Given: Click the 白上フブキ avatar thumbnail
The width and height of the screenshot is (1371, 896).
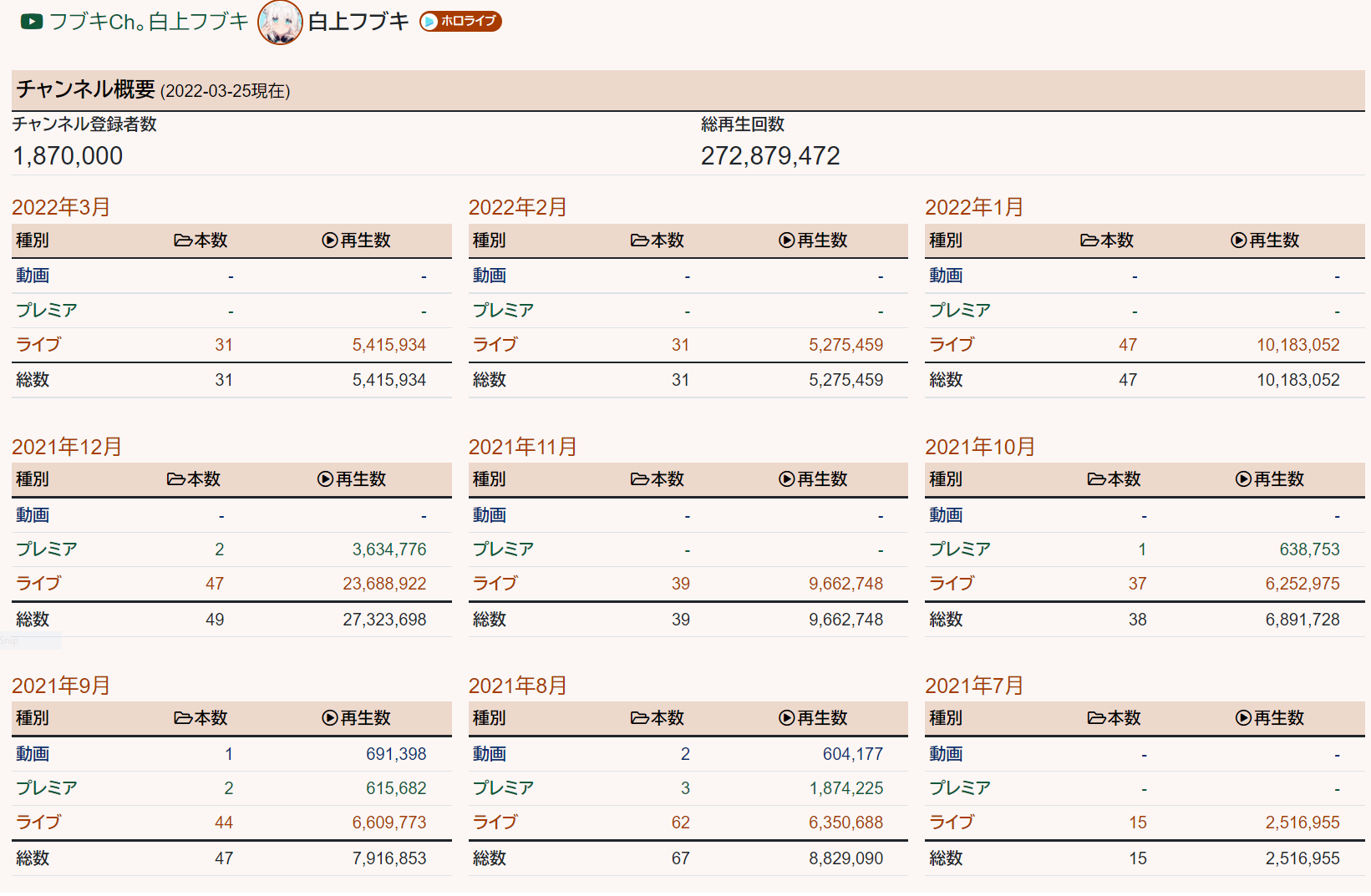Looking at the screenshot, I should tap(280, 23).
